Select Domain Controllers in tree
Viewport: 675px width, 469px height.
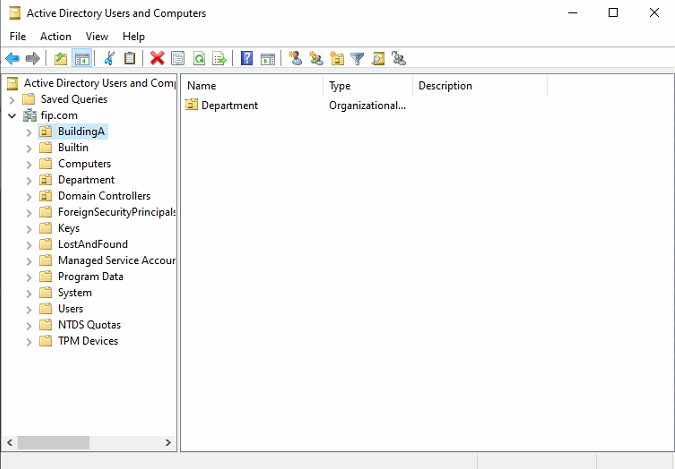[104, 196]
